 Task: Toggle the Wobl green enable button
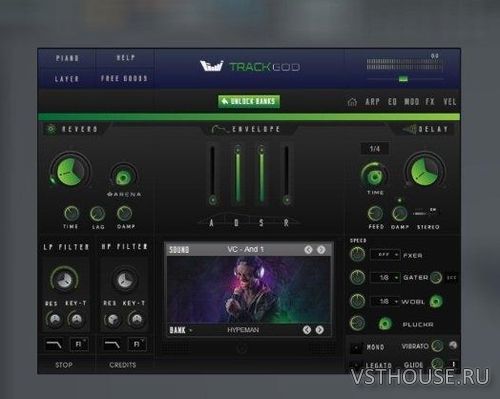(x=436, y=301)
